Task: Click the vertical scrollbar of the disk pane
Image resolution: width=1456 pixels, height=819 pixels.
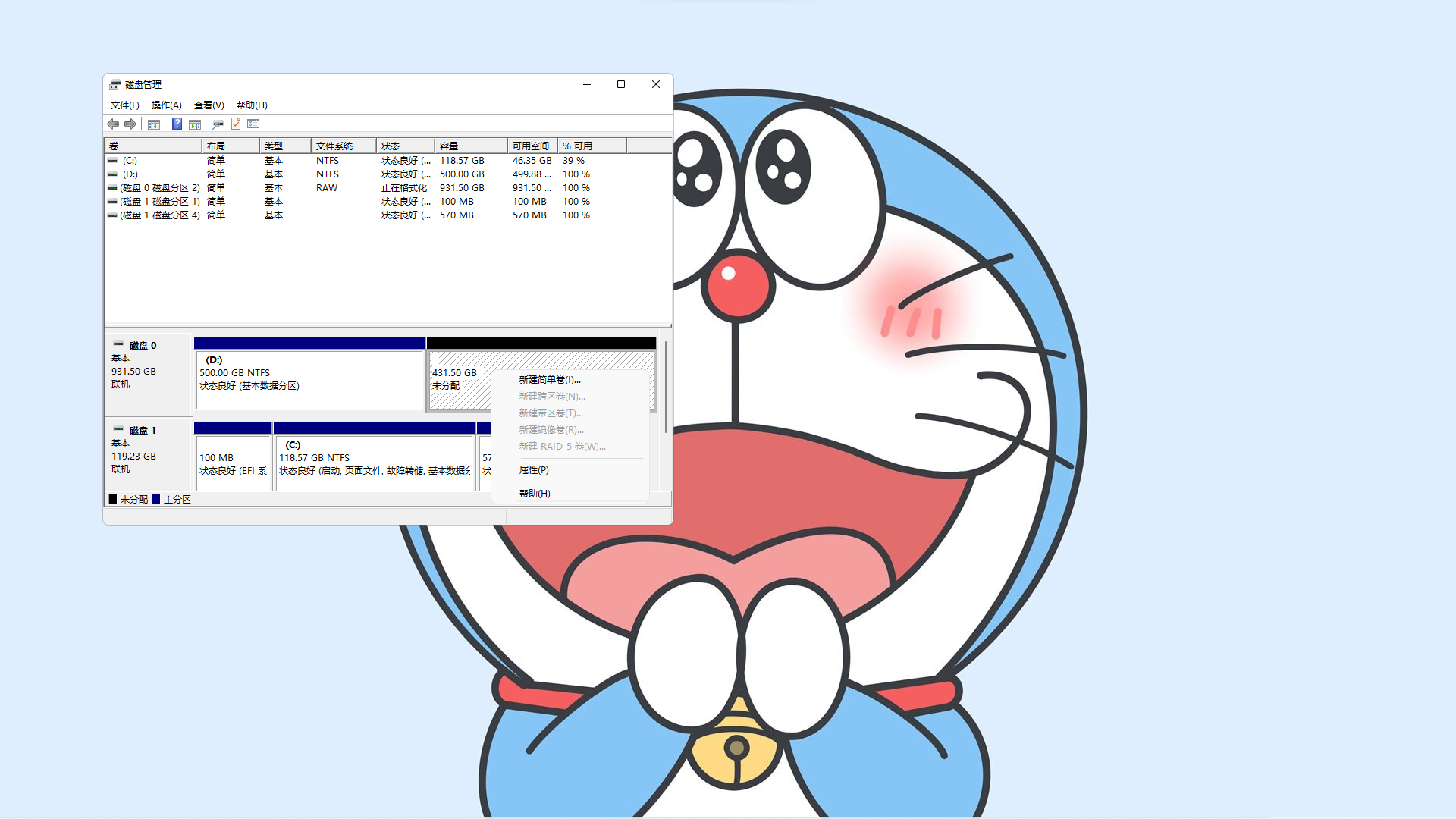Action: [x=666, y=387]
